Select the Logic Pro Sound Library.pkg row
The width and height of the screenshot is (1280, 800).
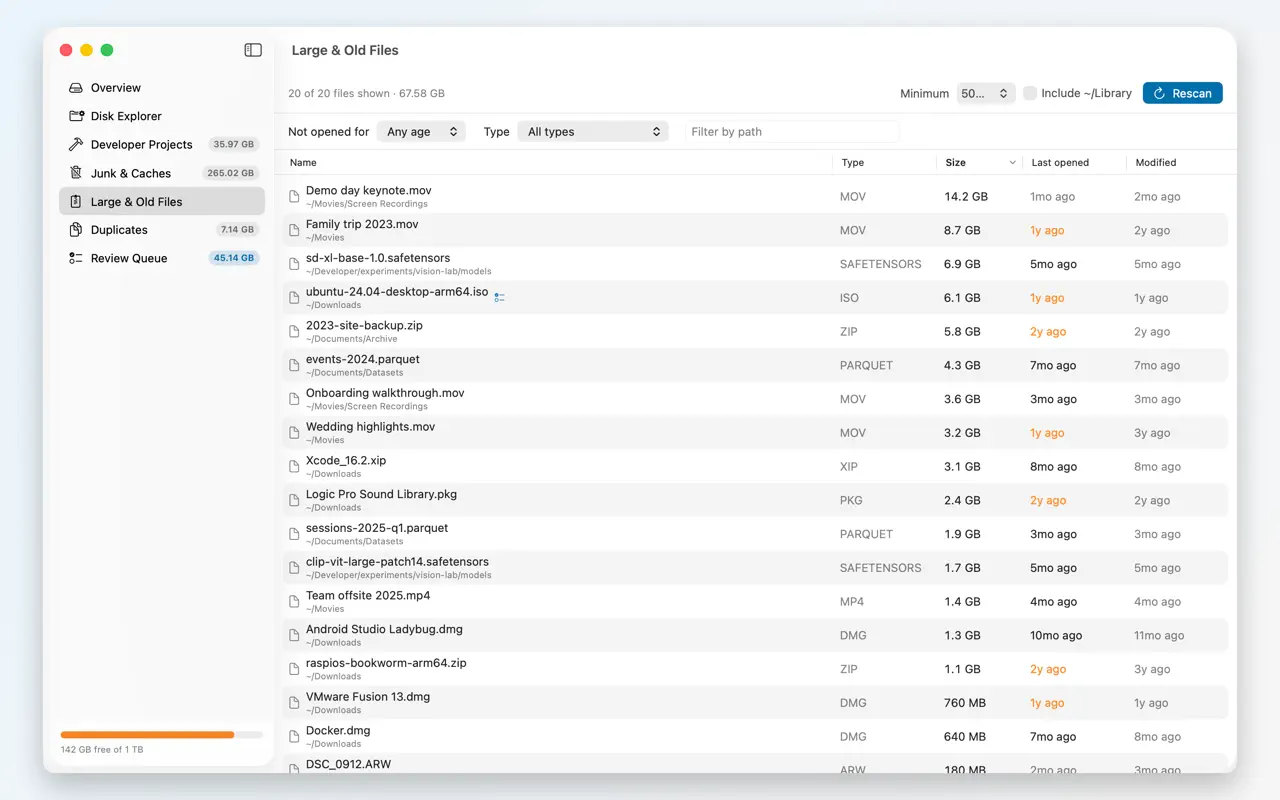(755, 500)
